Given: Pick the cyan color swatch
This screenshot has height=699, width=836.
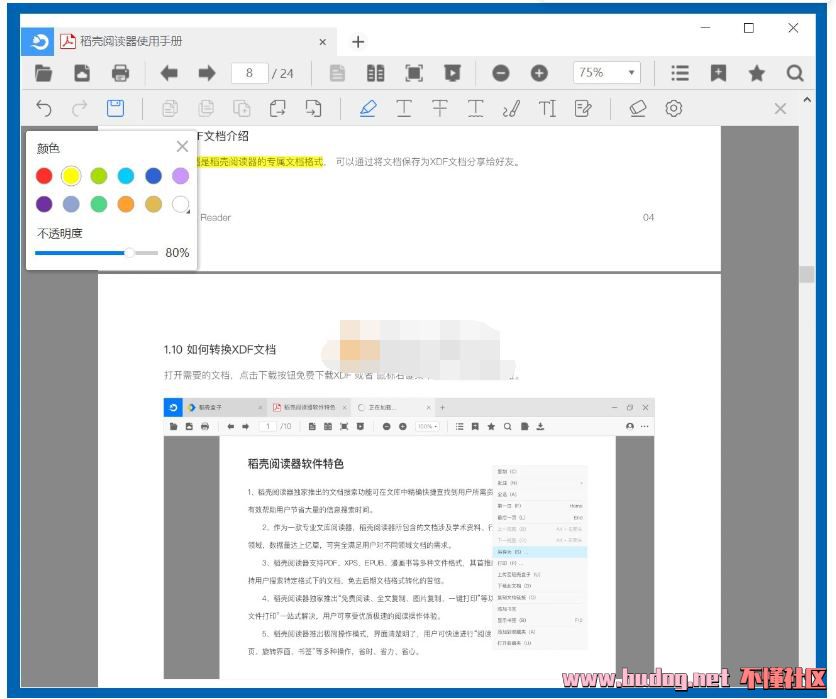Looking at the screenshot, I should [126, 175].
